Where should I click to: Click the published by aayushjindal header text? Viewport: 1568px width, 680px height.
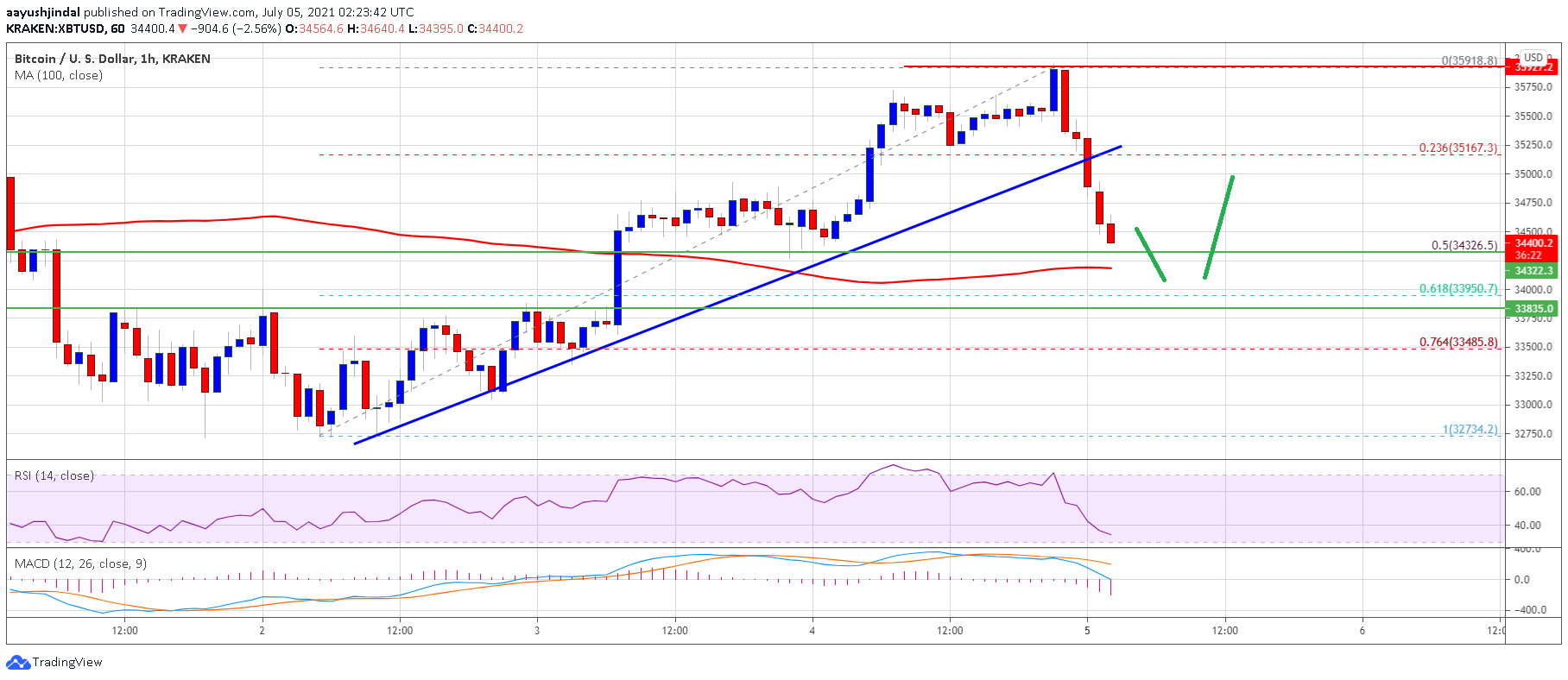pos(210,12)
